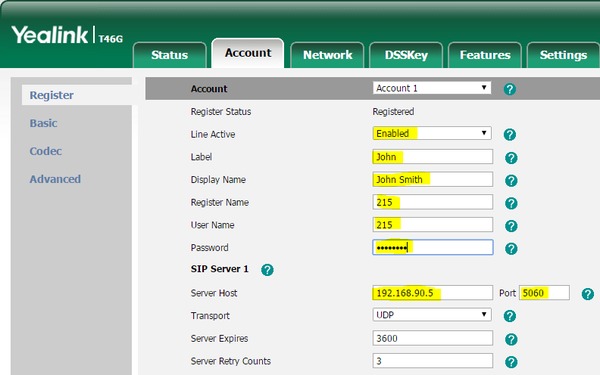
Task: Open the Basic sidebar section
Action: (x=44, y=123)
